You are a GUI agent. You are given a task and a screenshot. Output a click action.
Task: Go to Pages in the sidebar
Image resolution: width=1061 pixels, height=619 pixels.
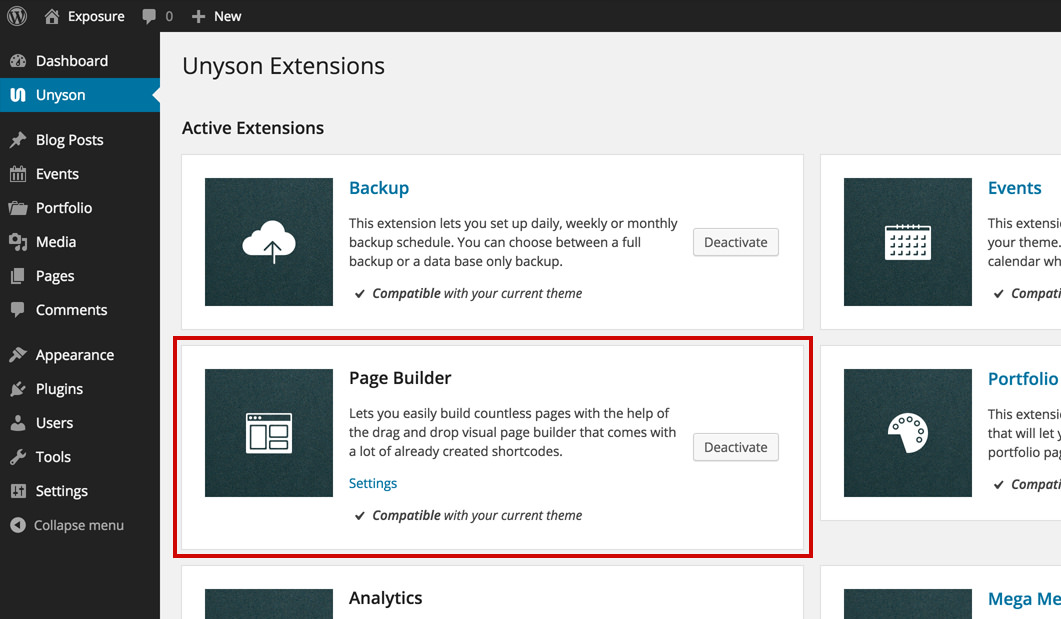(x=80, y=276)
